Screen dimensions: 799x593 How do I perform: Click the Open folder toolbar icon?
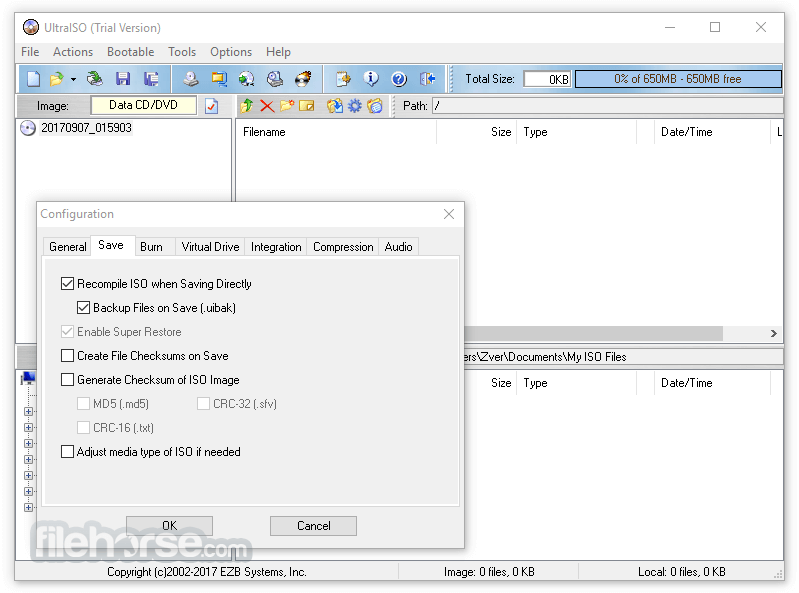tap(57, 79)
